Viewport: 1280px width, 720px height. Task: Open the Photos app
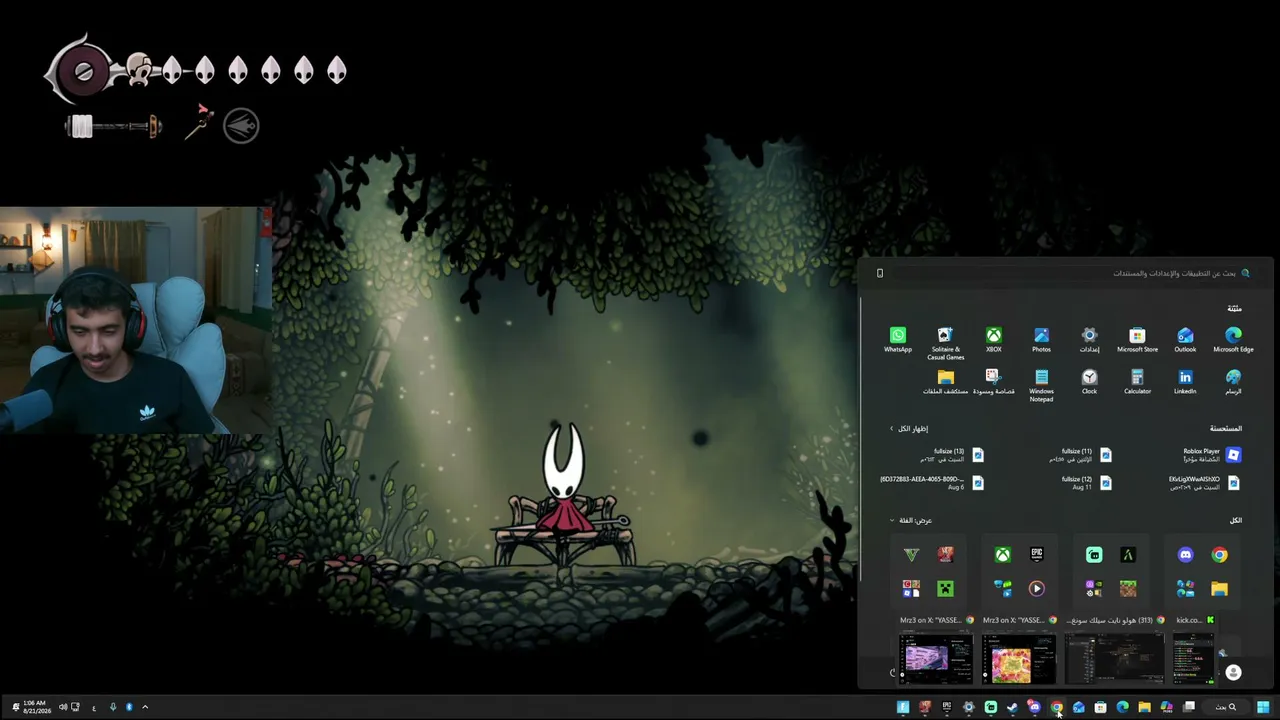click(x=1041, y=340)
